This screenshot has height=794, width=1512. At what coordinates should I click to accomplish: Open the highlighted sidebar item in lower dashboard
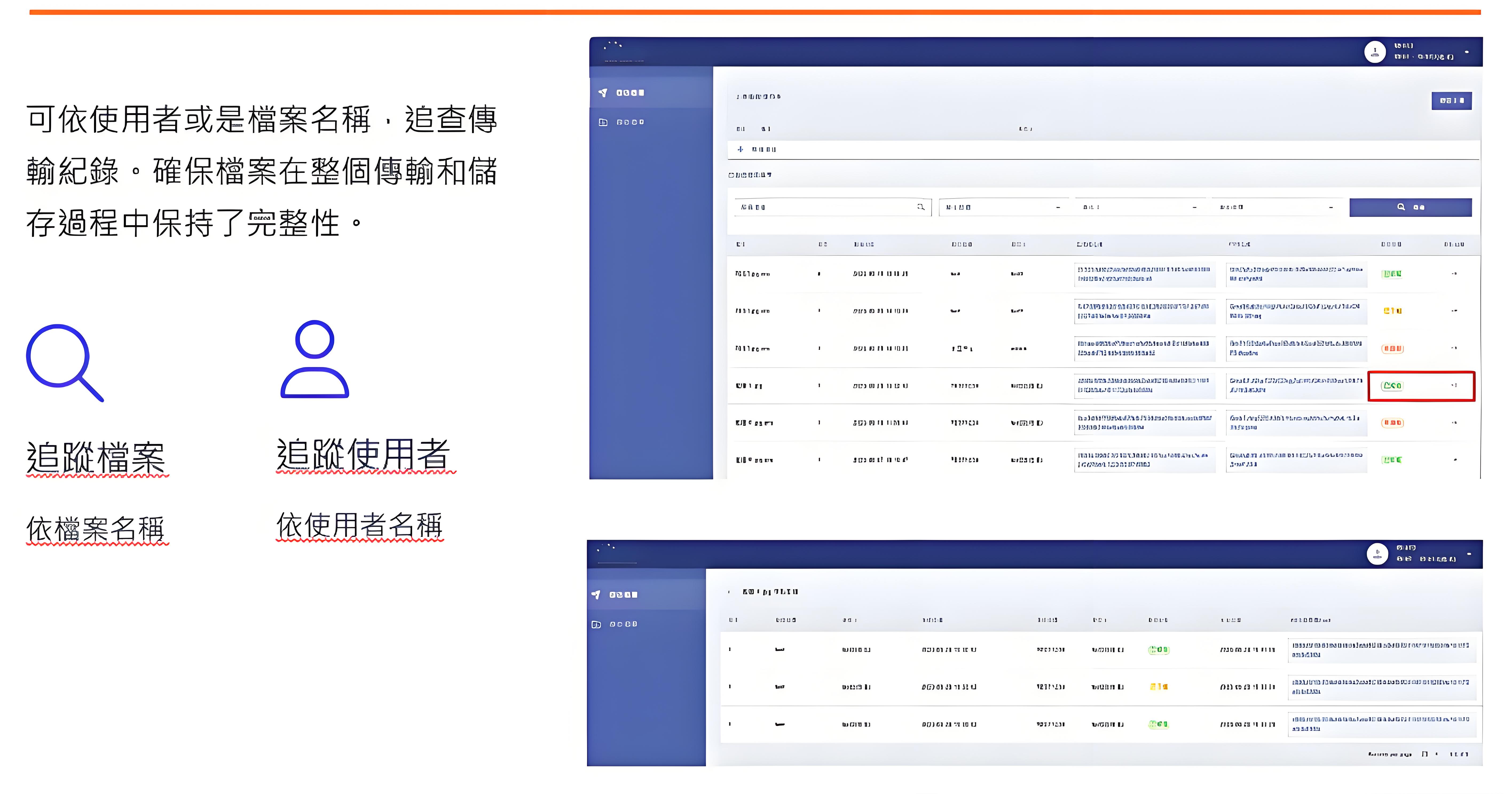pos(646,594)
